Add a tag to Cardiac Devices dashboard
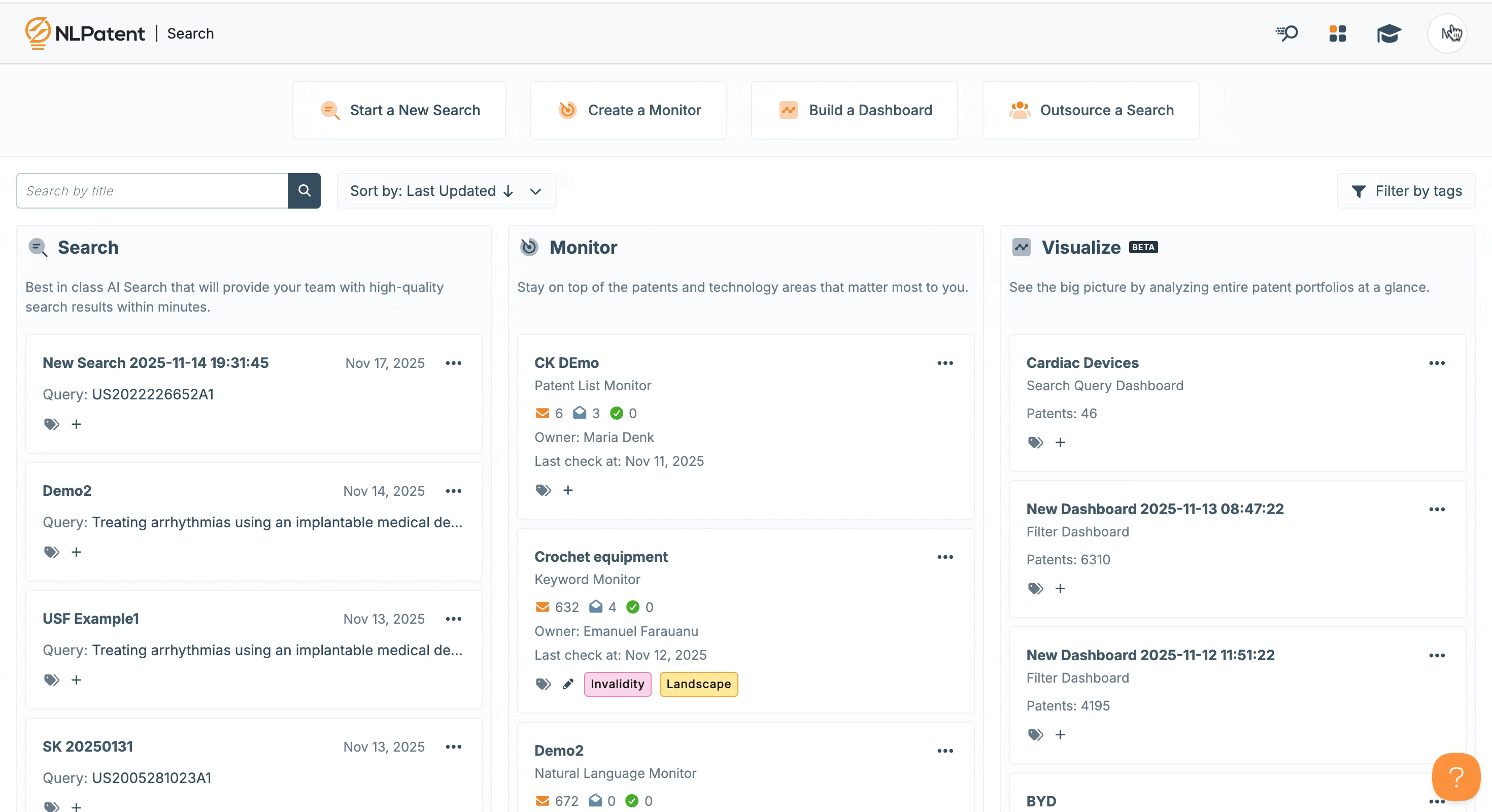The height and width of the screenshot is (812, 1492). 1060,443
